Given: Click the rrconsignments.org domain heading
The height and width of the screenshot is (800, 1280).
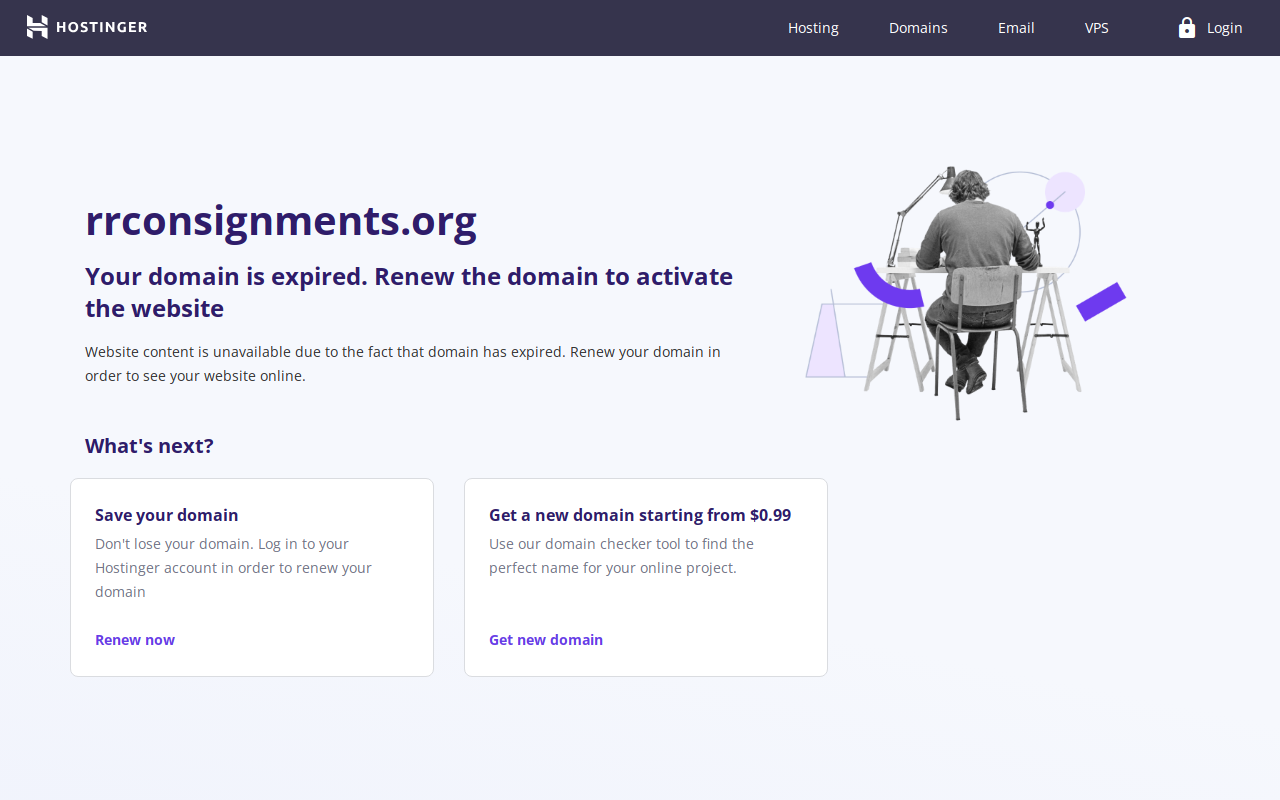Looking at the screenshot, I should 281,221.
